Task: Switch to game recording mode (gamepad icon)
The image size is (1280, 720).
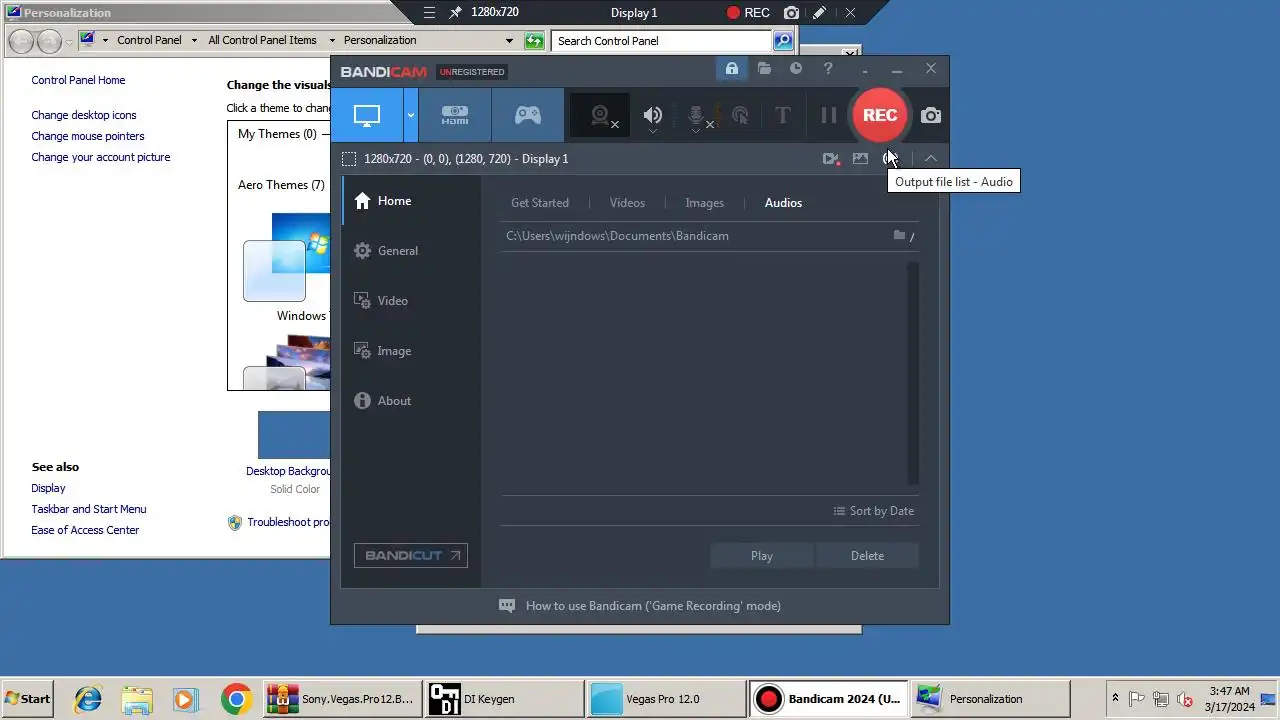Action: click(528, 115)
